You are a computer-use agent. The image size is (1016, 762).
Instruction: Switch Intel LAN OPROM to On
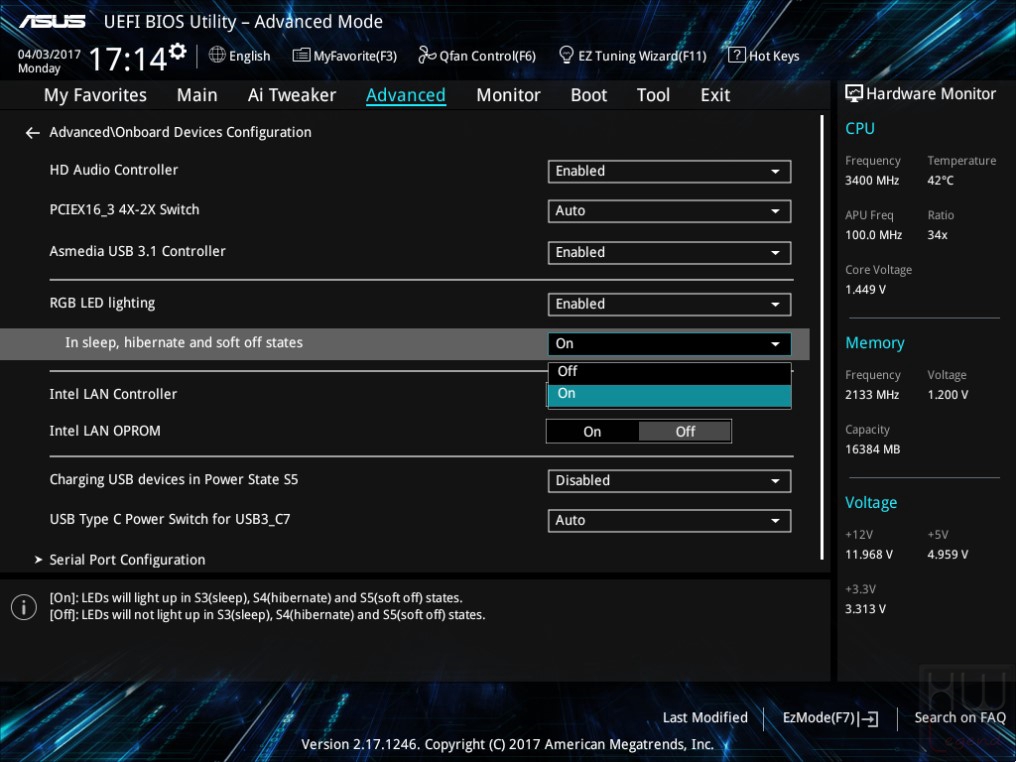(592, 432)
